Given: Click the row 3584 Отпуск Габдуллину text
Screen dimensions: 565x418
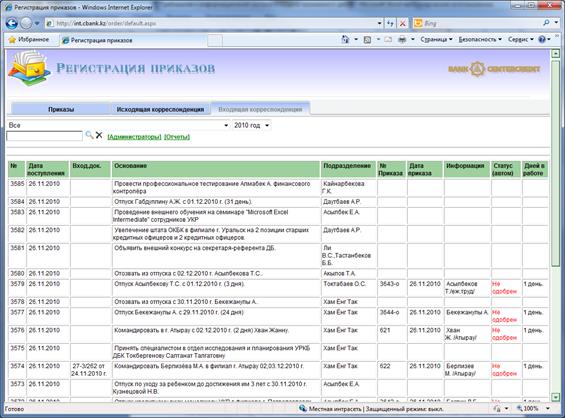Looking at the screenshot, I should point(183,202).
